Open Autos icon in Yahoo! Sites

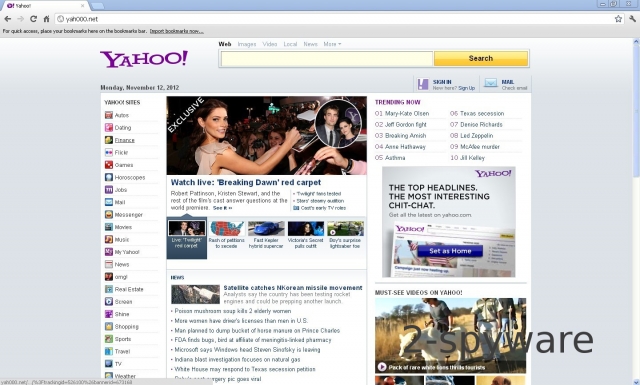click(x=109, y=115)
